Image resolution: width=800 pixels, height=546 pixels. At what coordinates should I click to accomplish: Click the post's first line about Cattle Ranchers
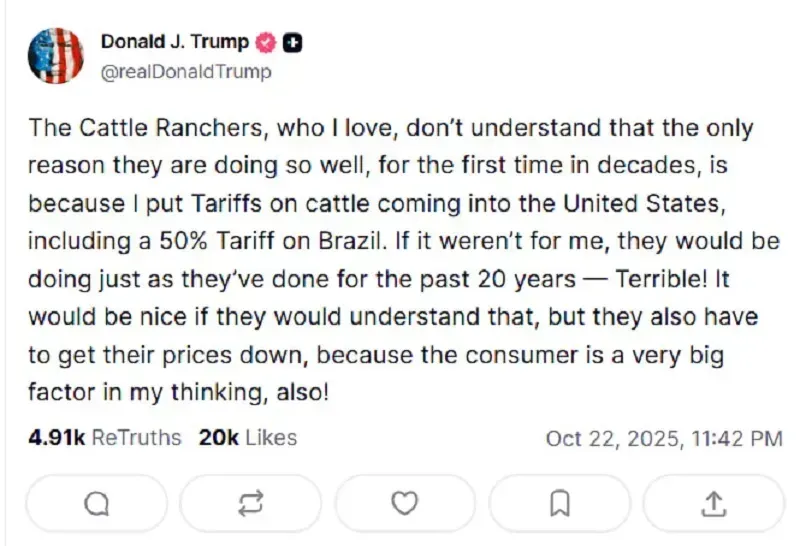390,128
